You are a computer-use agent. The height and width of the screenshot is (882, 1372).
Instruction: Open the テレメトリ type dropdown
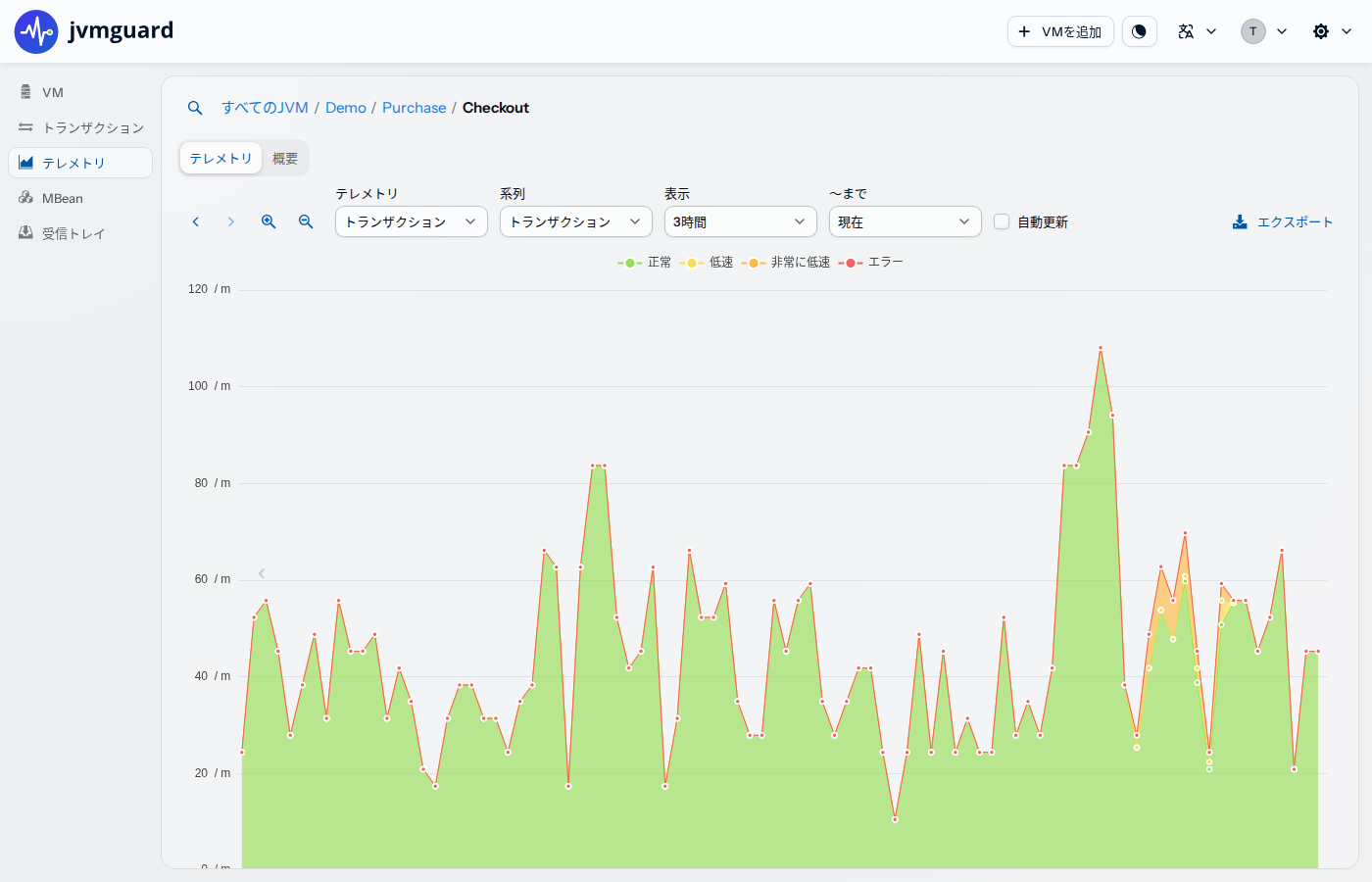[x=412, y=221]
